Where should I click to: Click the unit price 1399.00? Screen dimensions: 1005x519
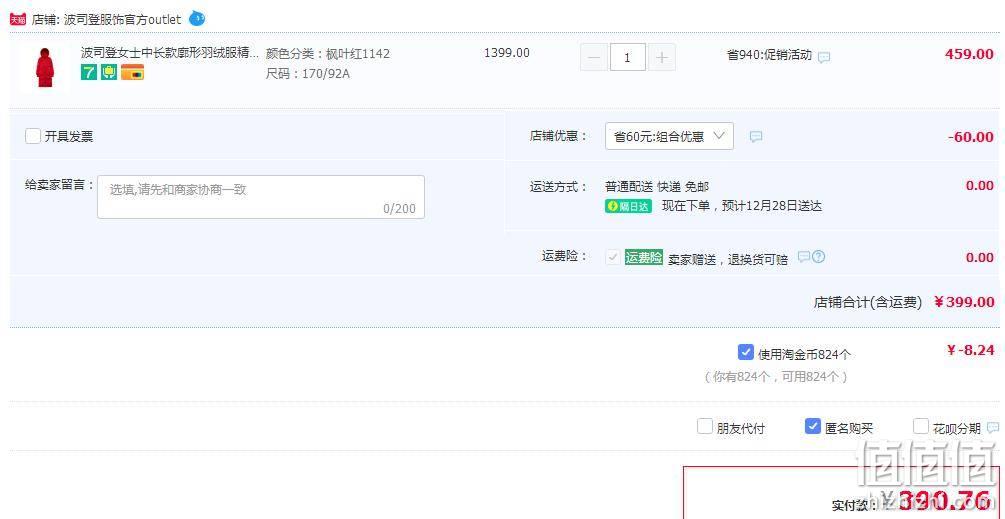coord(506,53)
